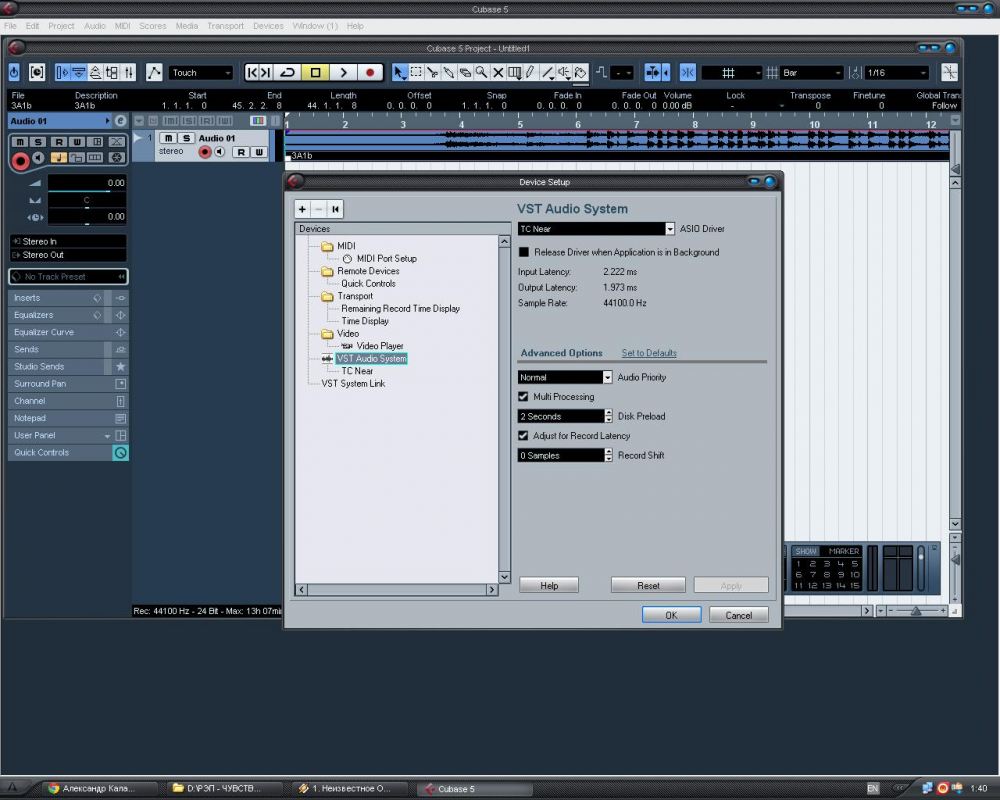Click the Audio 01 pan control field
1000x800 pixels.
[x=87, y=200]
